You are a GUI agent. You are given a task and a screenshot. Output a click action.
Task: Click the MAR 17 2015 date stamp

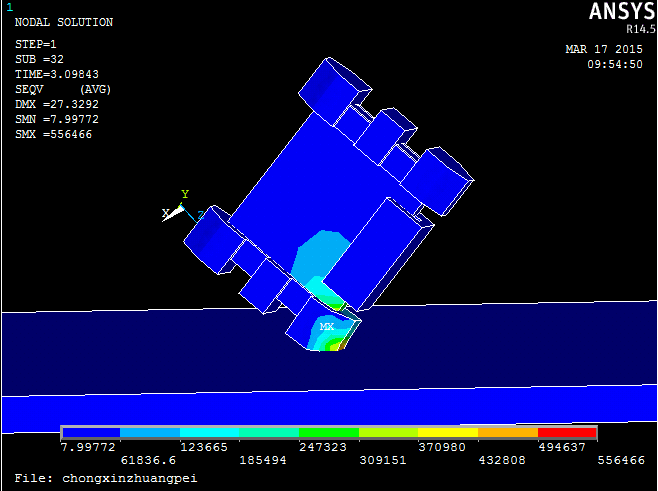(603, 49)
